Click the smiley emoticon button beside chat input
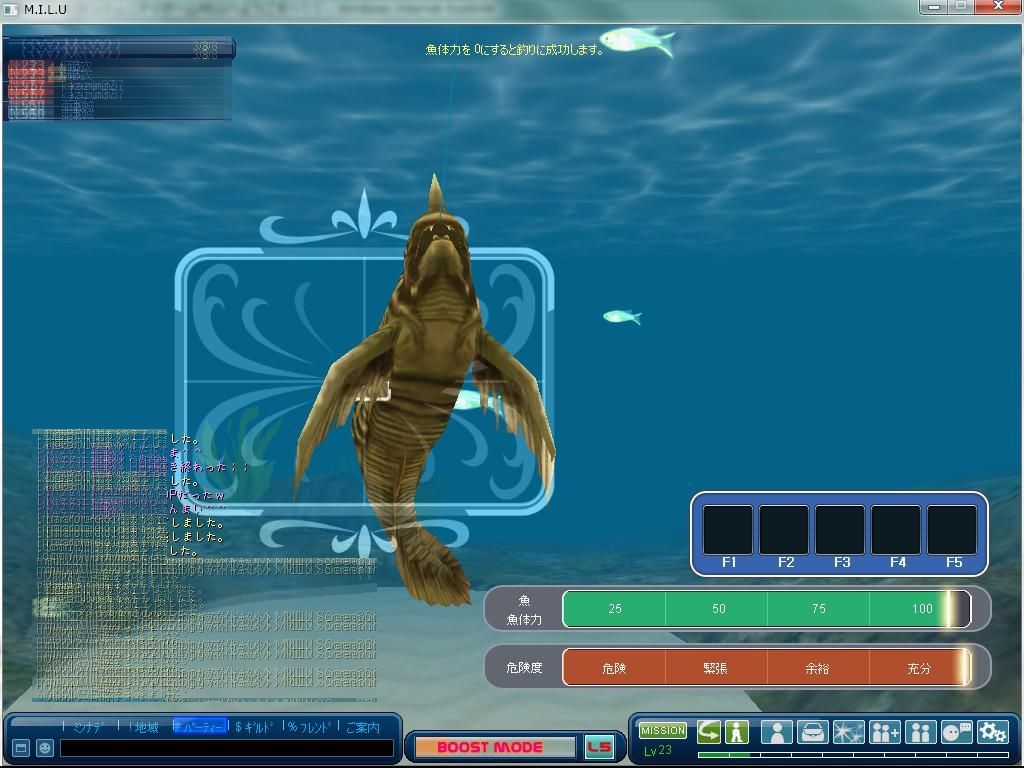This screenshot has height=768, width=1024. click(x=45, y=748)
